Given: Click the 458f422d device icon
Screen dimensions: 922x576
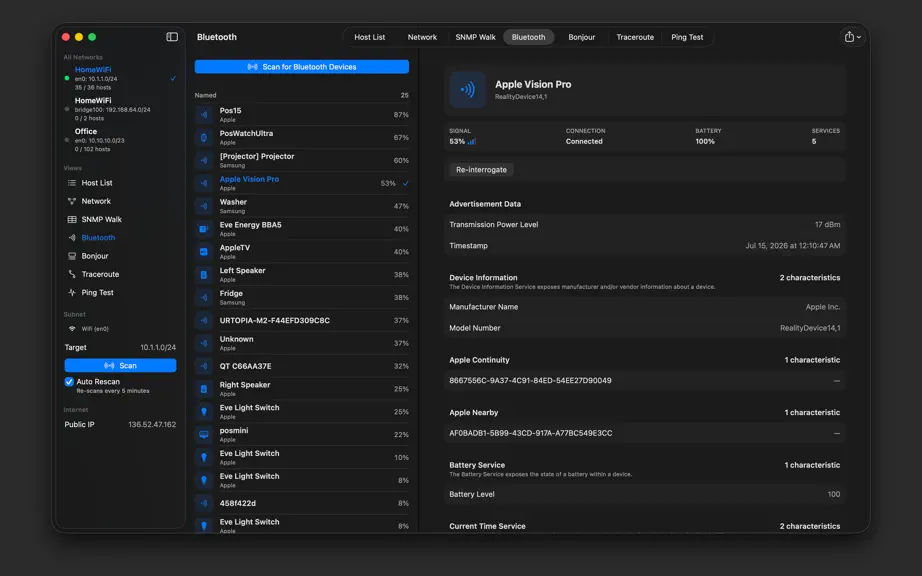Looking at the screenshot, I should tap(204, 503).
